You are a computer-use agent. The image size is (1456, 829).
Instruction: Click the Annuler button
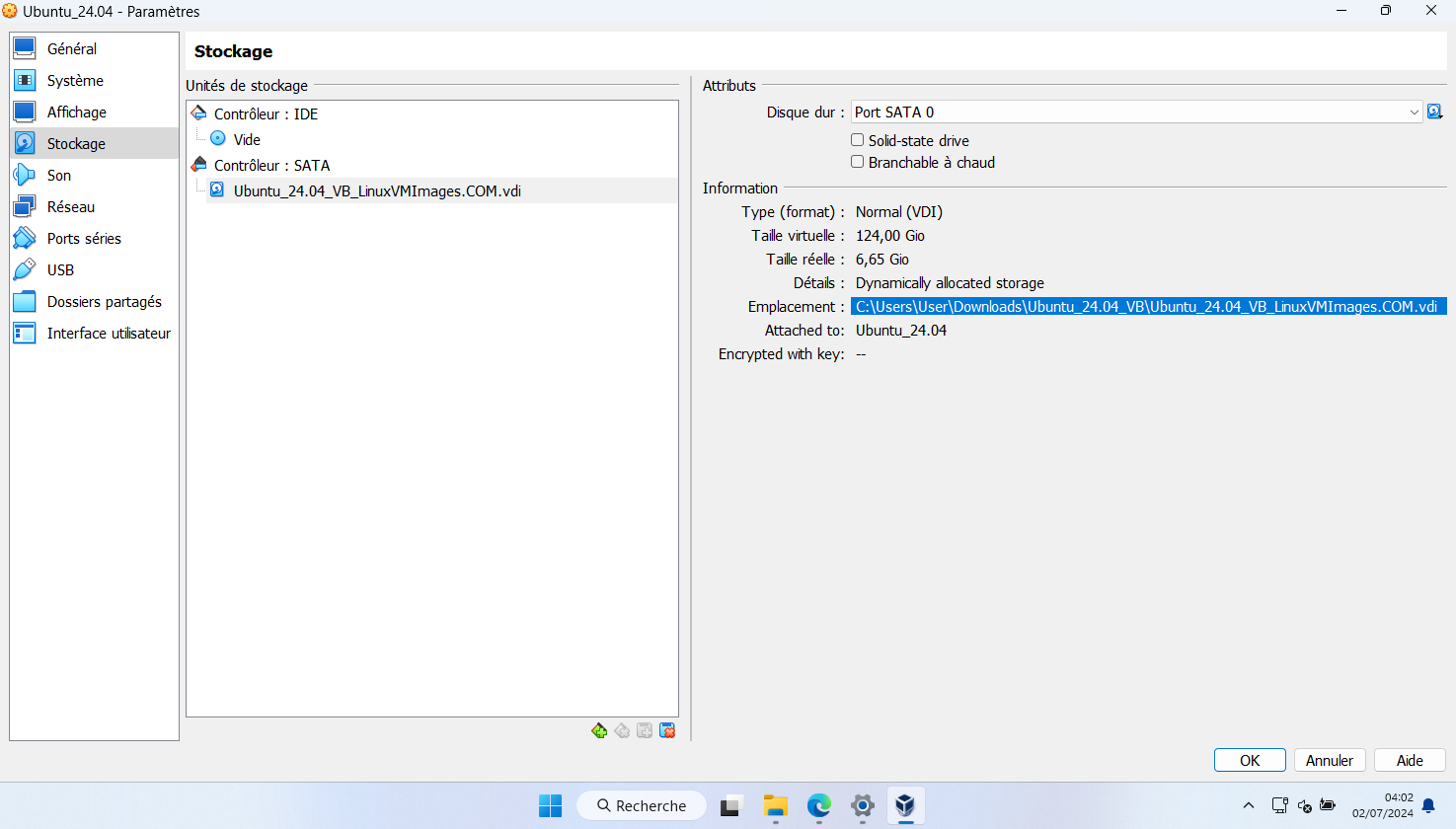[x=1330, y=760]
